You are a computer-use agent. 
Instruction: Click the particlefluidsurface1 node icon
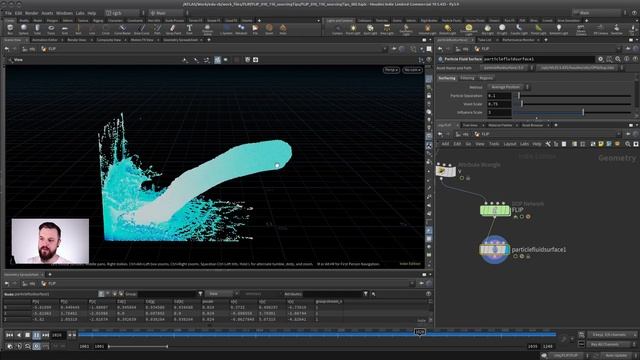click(x=494, y=249)
